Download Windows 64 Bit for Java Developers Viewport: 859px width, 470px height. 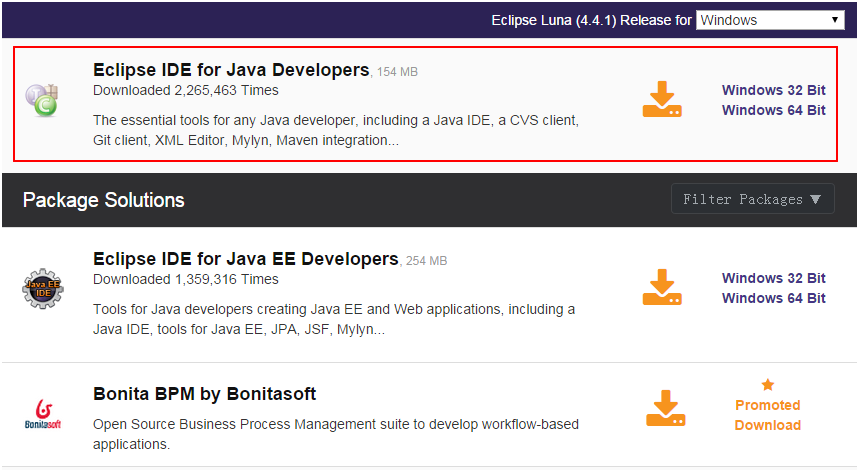773,110
